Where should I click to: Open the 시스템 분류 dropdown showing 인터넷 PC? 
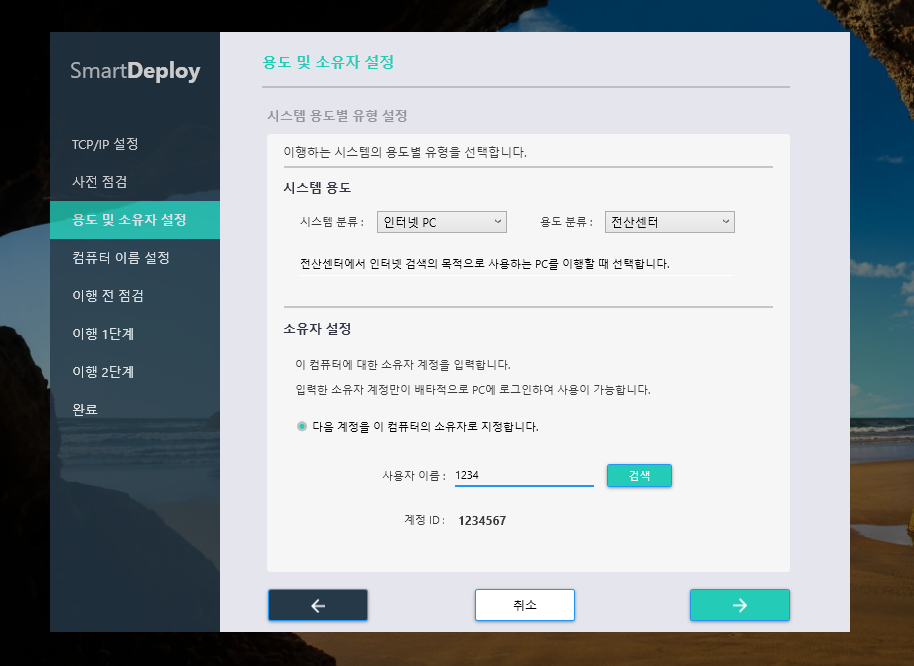tap(442, 222)
